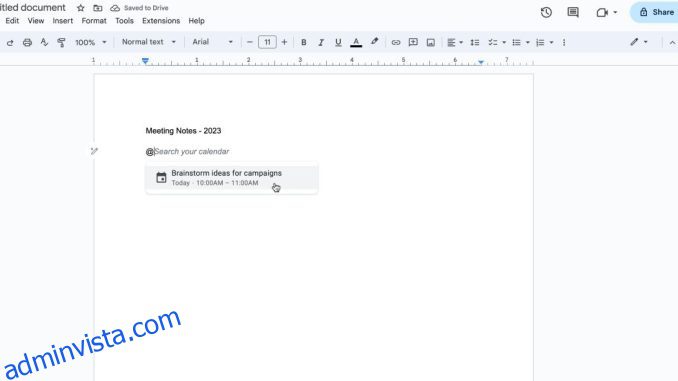Star the untitled document

click(x=80, y=8)
